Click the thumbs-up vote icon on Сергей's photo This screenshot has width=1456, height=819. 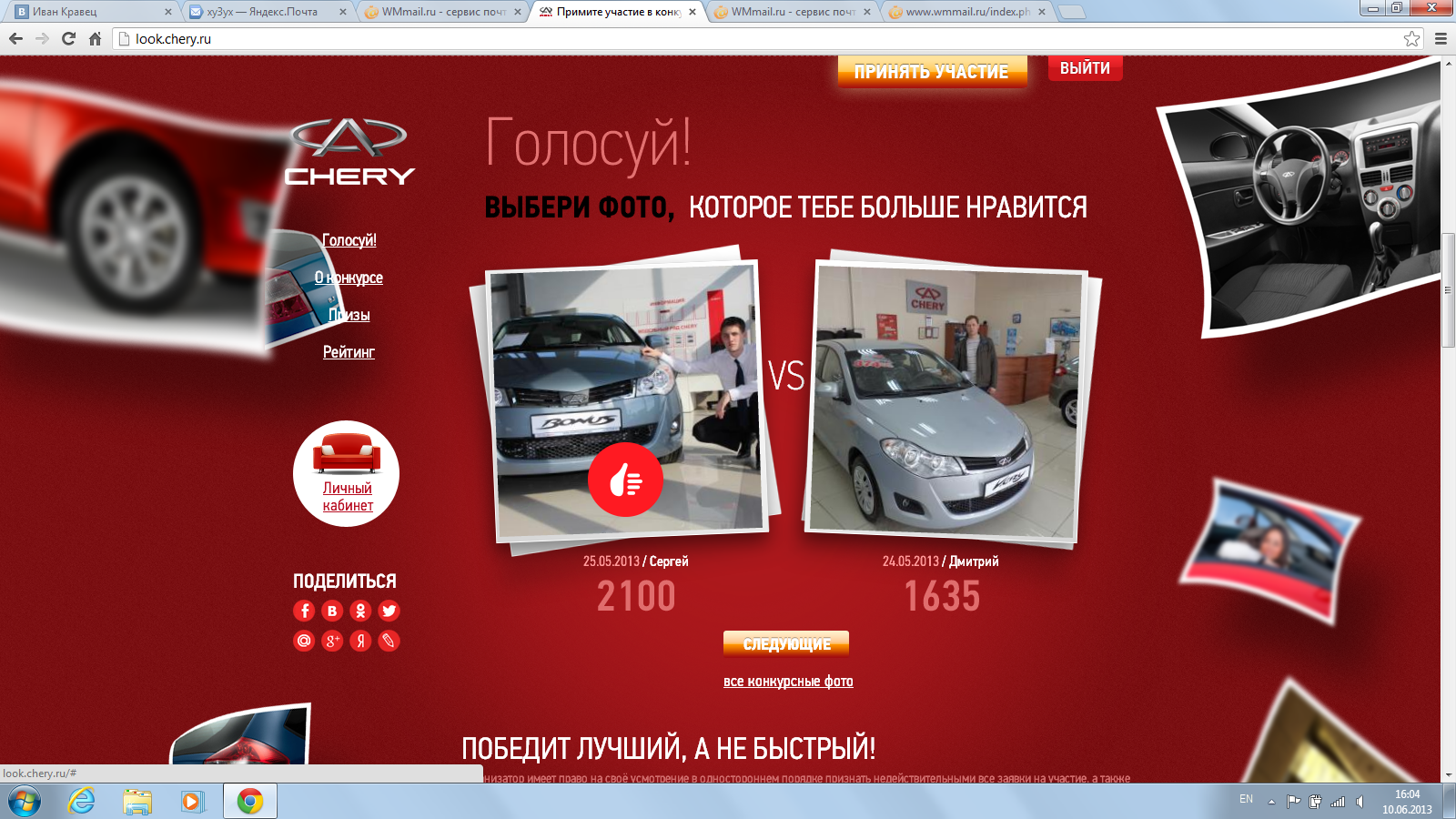[x=625, y=480]
